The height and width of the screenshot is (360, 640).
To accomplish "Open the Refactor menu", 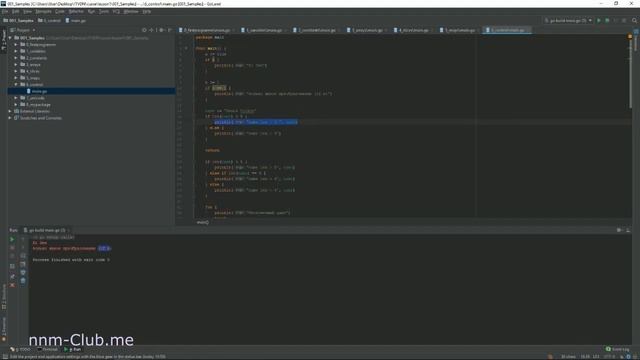I will pyautogui.click(x=76, y=11).
